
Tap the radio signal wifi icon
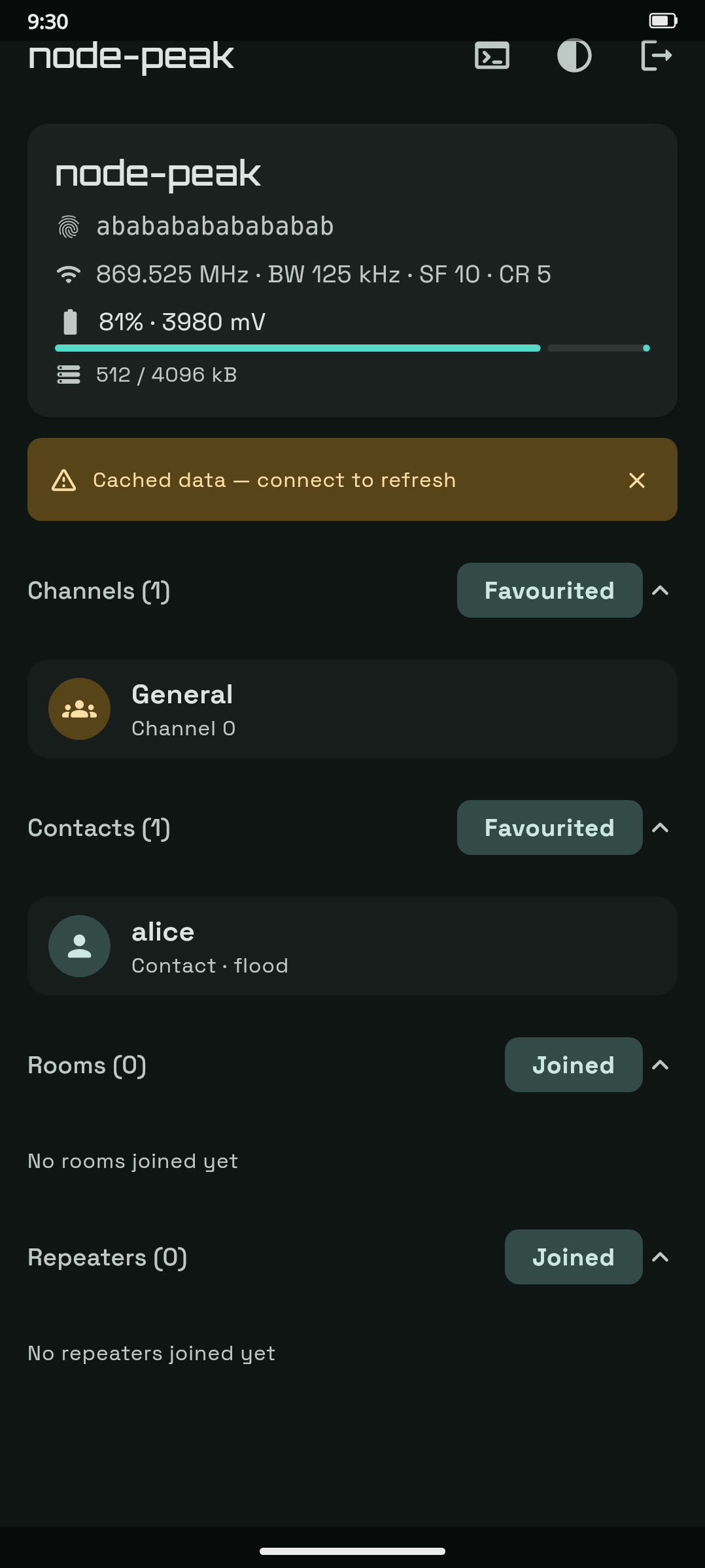tap(69, 275)
